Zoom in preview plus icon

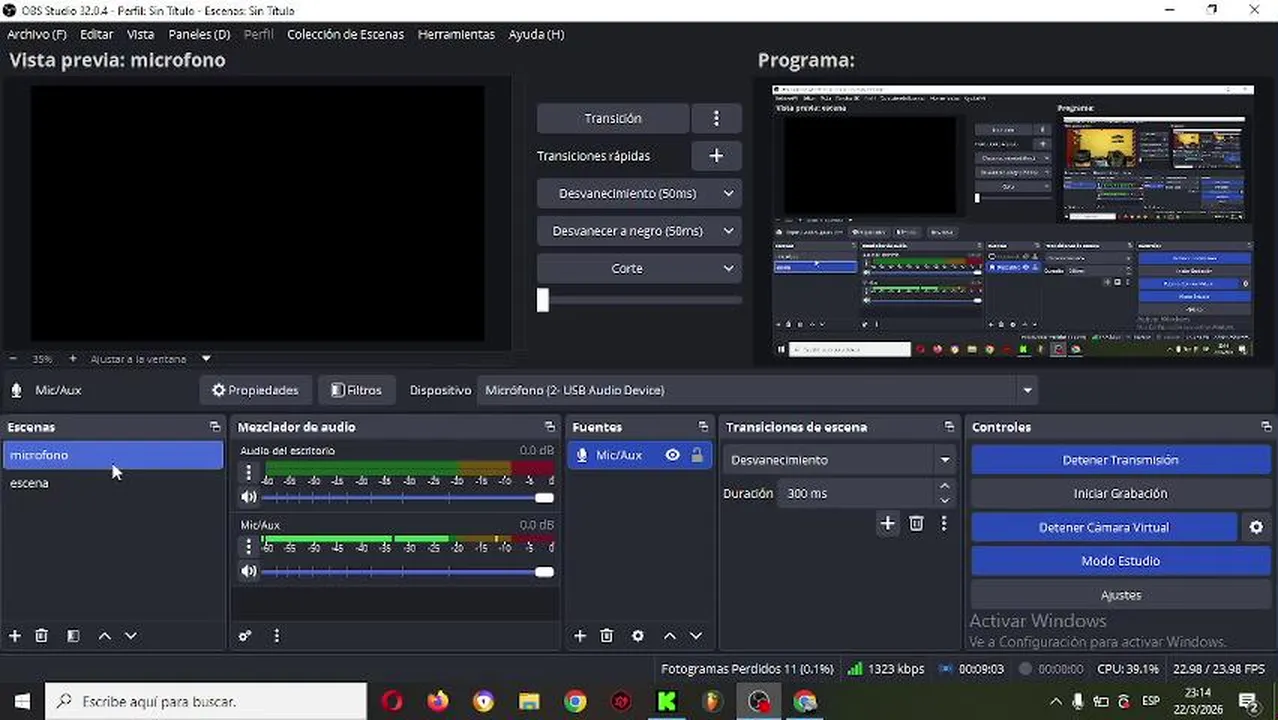click(72, 358)
